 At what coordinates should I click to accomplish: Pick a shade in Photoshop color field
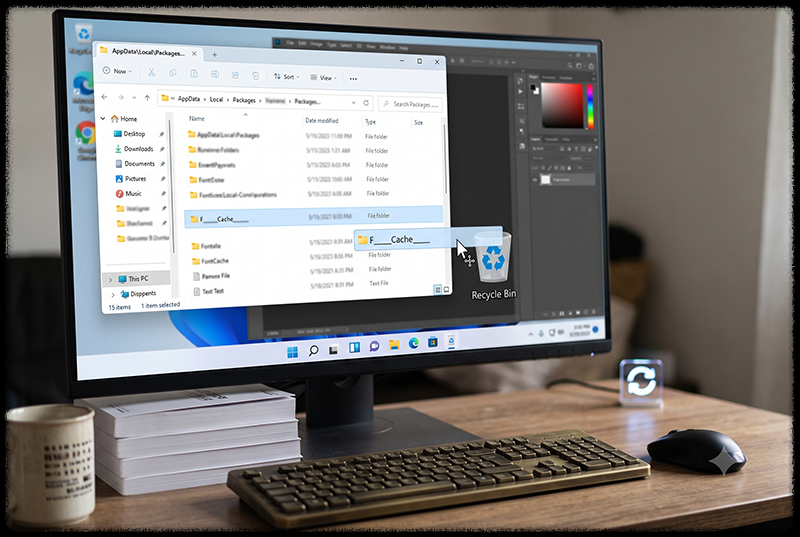[x=562, y=105]
